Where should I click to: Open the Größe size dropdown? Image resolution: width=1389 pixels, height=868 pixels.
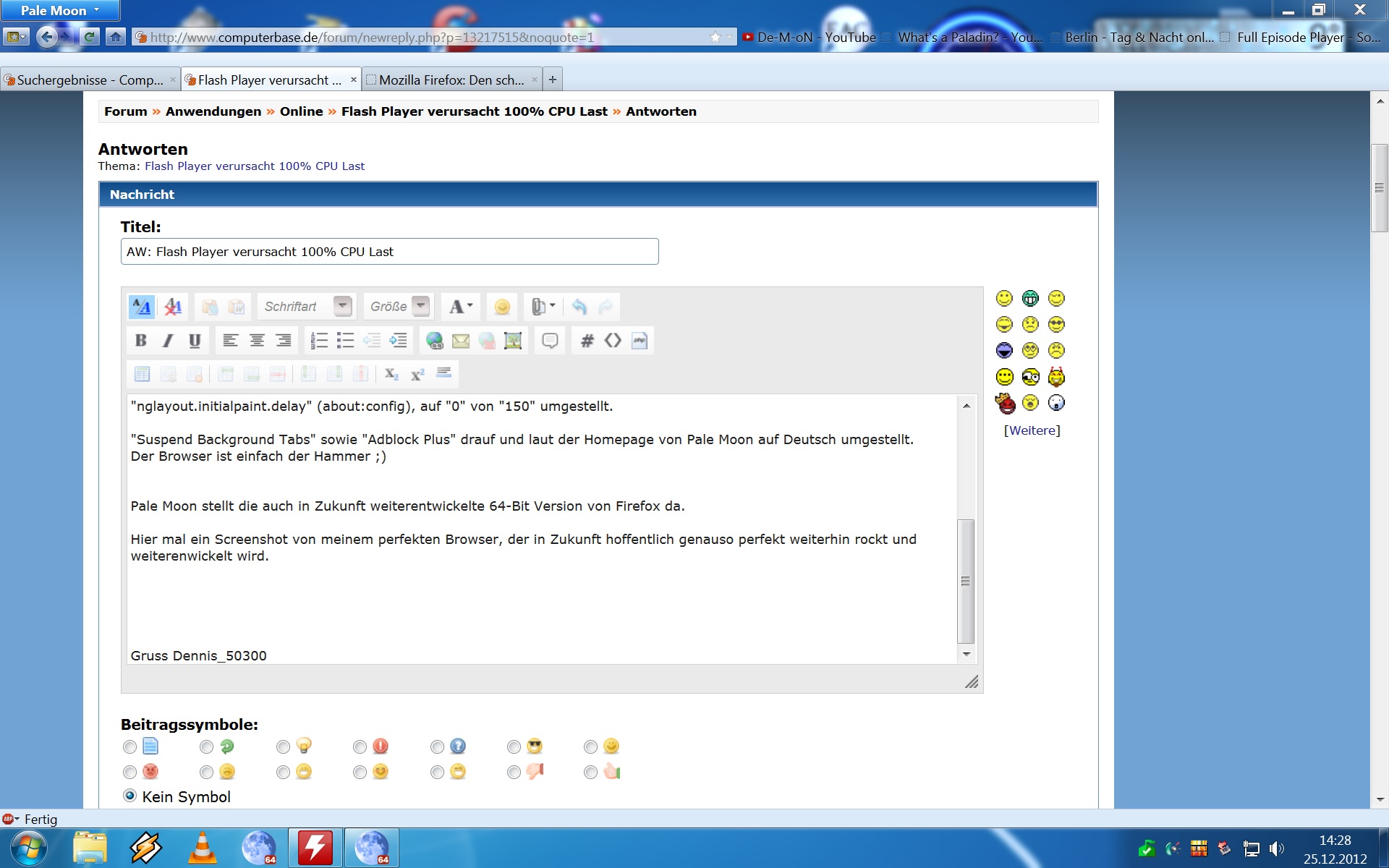coord(421,307)
